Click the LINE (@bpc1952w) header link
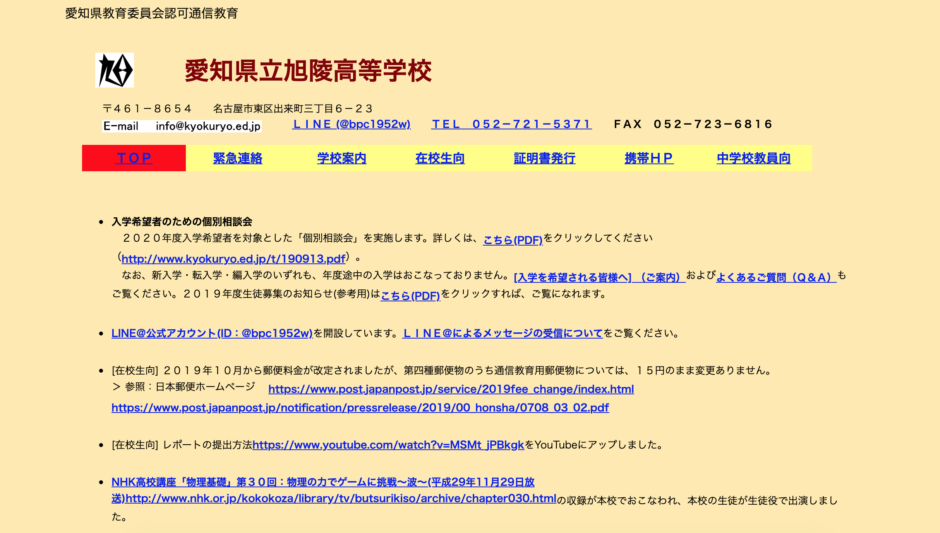The height and width of the screenshot is (533, 940). click(351, 125)
